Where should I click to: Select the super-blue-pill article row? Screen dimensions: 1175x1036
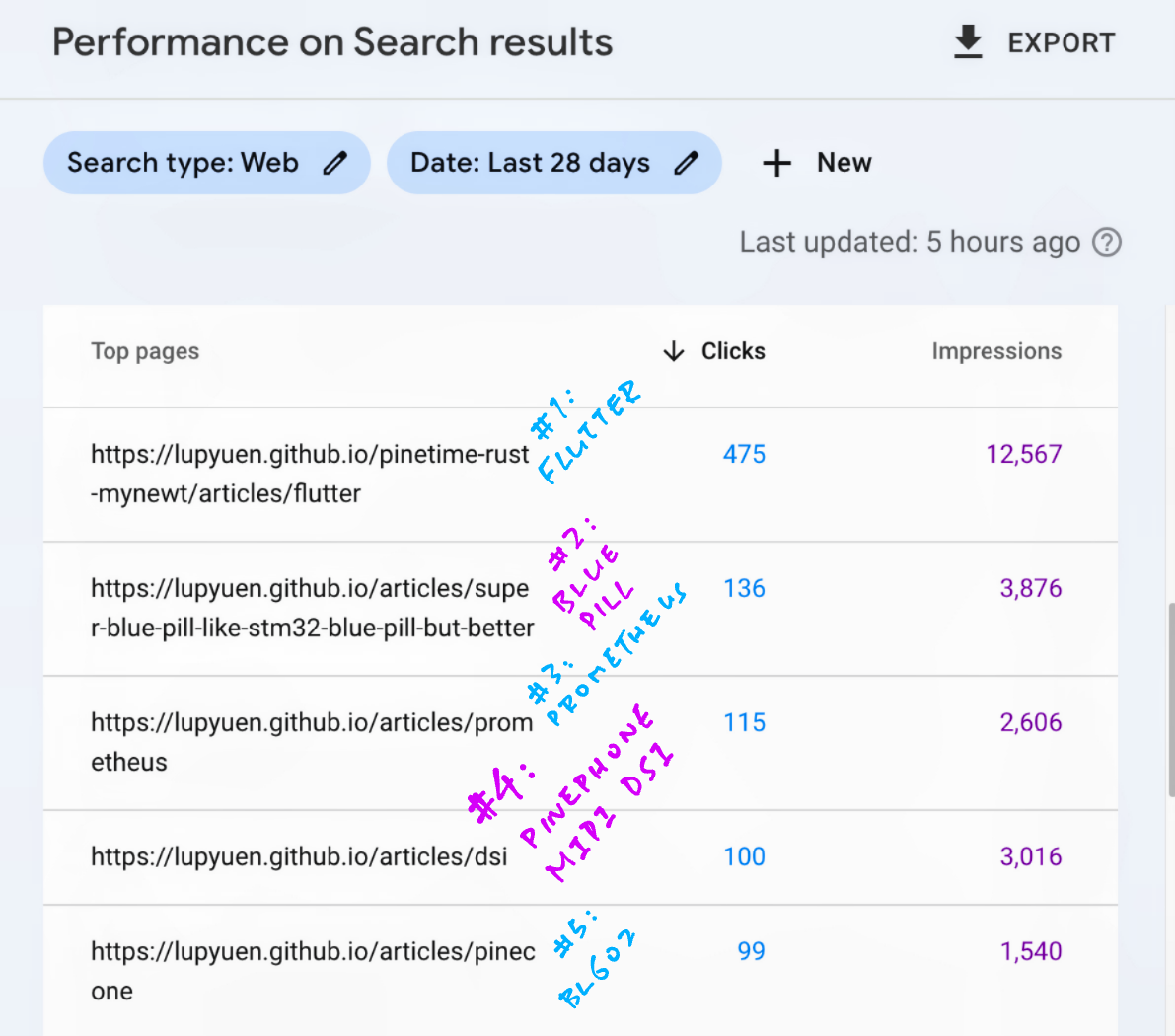(x=312, y=608)
